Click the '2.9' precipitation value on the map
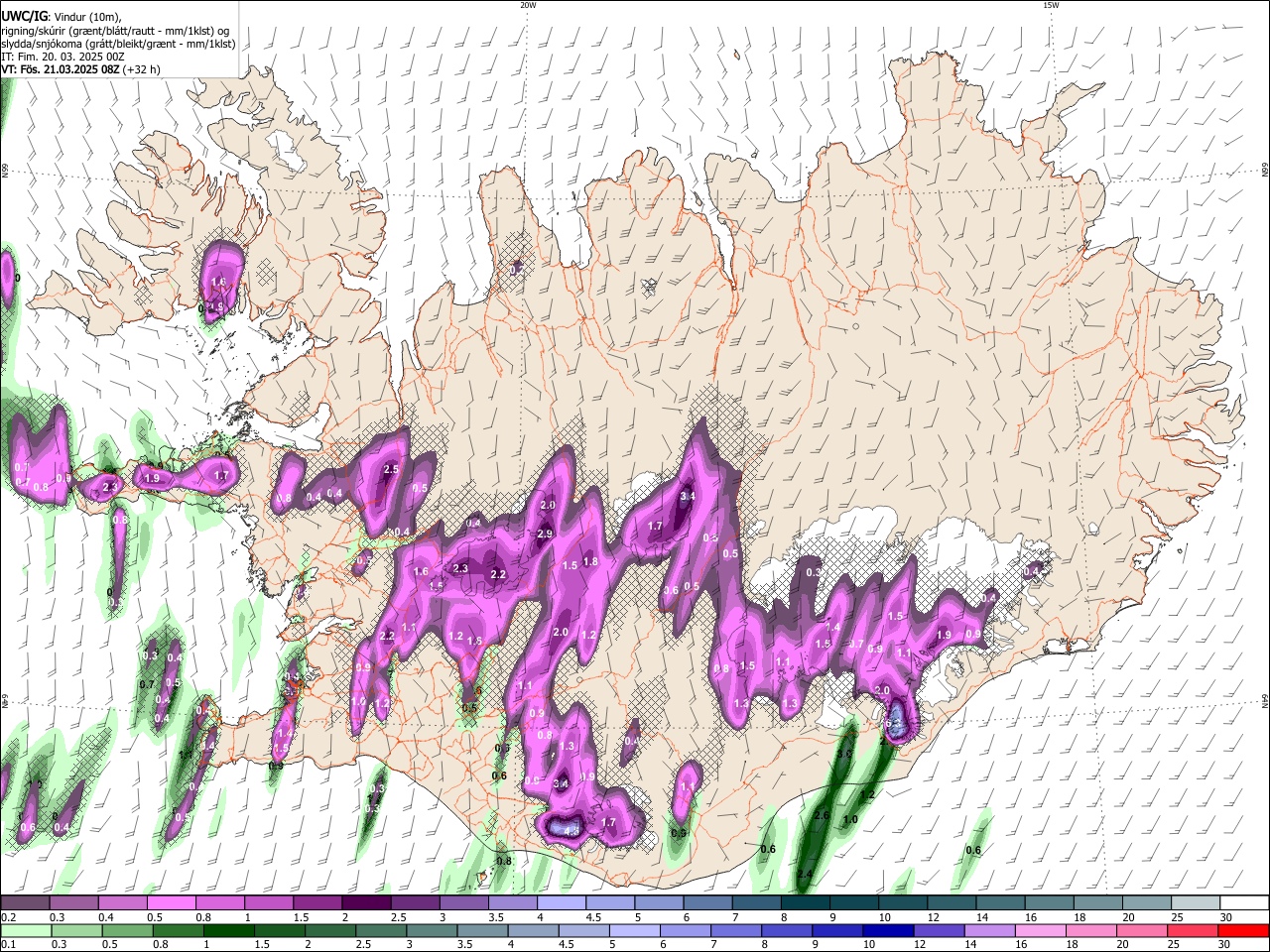Screen dimensions: 1270x952 [544, 534]
